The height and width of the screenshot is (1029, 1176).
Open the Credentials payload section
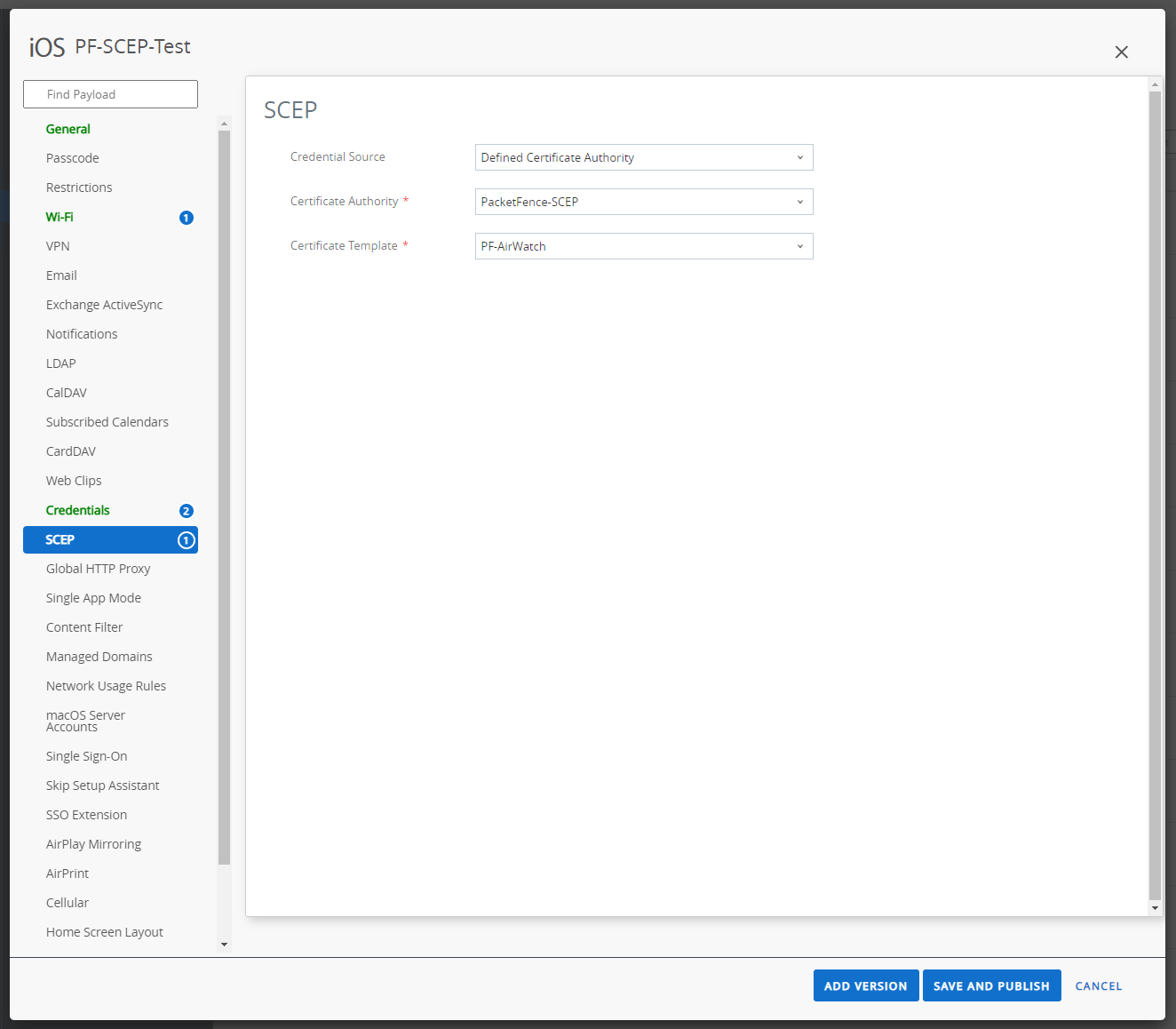(77, 510)
